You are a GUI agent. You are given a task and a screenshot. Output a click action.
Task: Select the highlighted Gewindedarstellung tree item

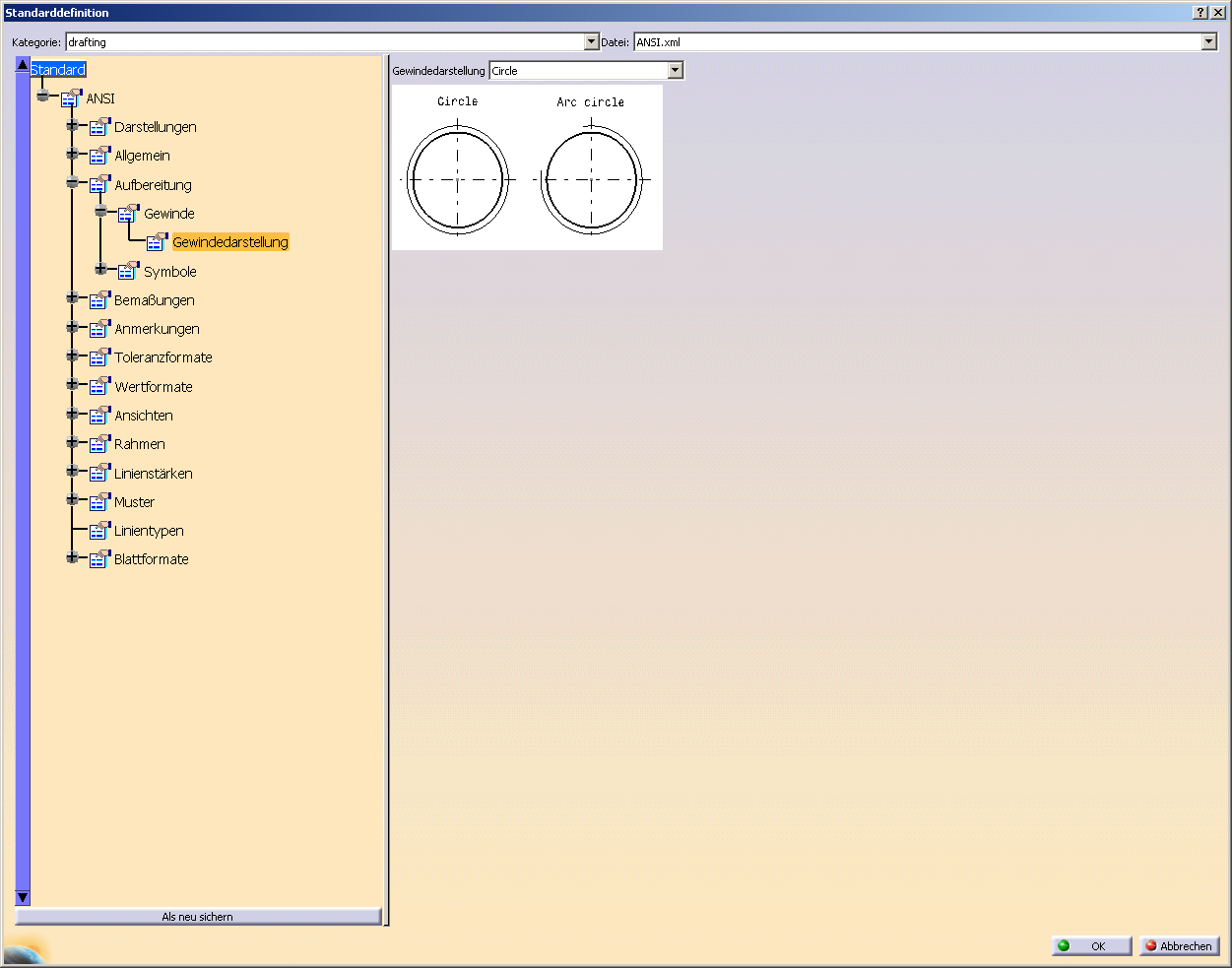point(230,242)
